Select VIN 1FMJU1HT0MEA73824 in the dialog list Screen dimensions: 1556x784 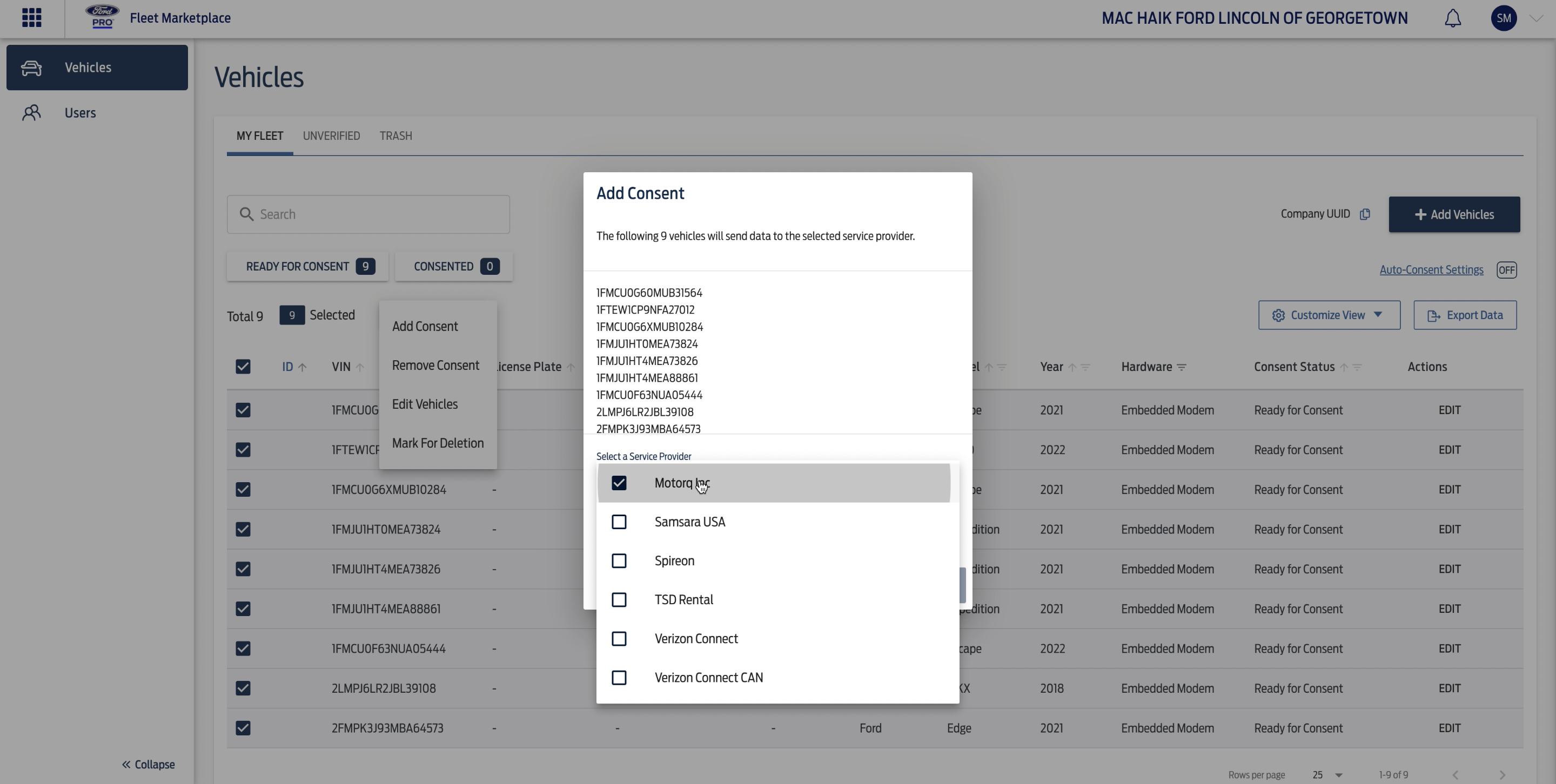pos(647,344)
